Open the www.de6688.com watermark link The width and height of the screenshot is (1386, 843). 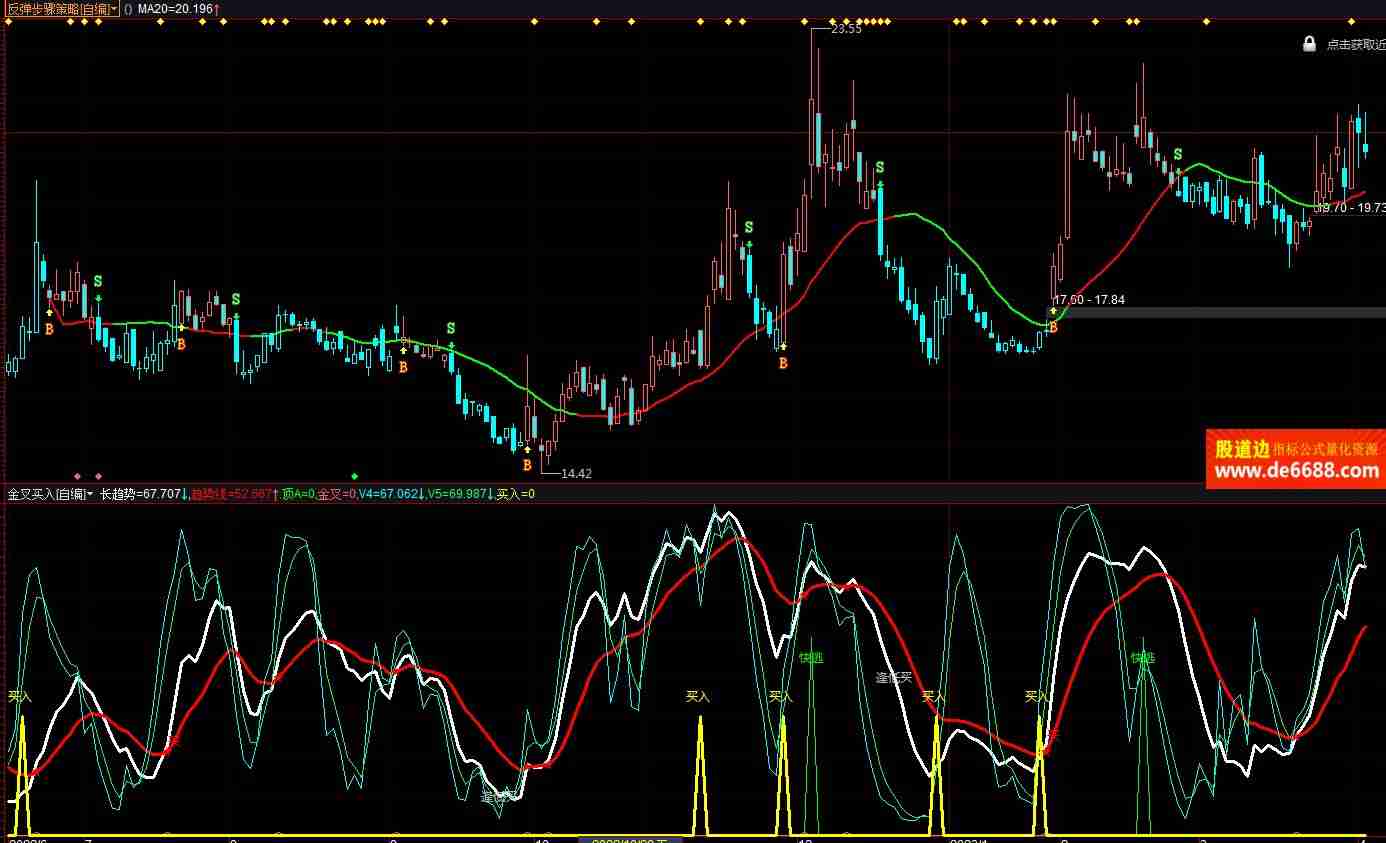coord(1296,472)
